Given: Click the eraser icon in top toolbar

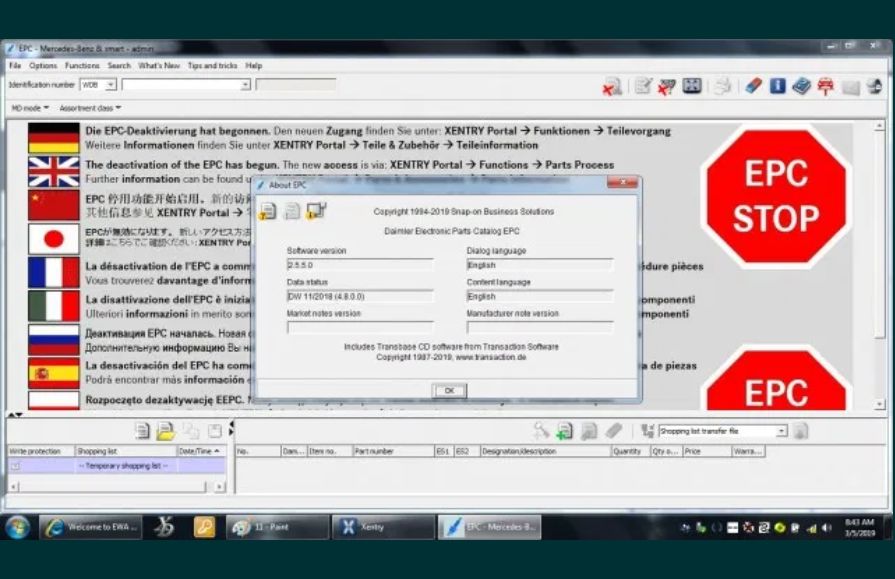Looking at the screenshot, I should tap(753, 86).
